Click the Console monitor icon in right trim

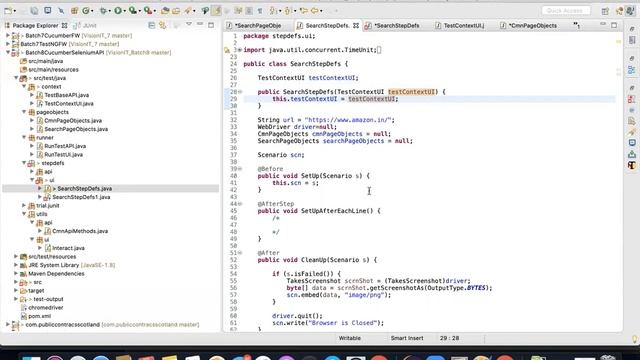pyautogui.click(x=632, y=142)
